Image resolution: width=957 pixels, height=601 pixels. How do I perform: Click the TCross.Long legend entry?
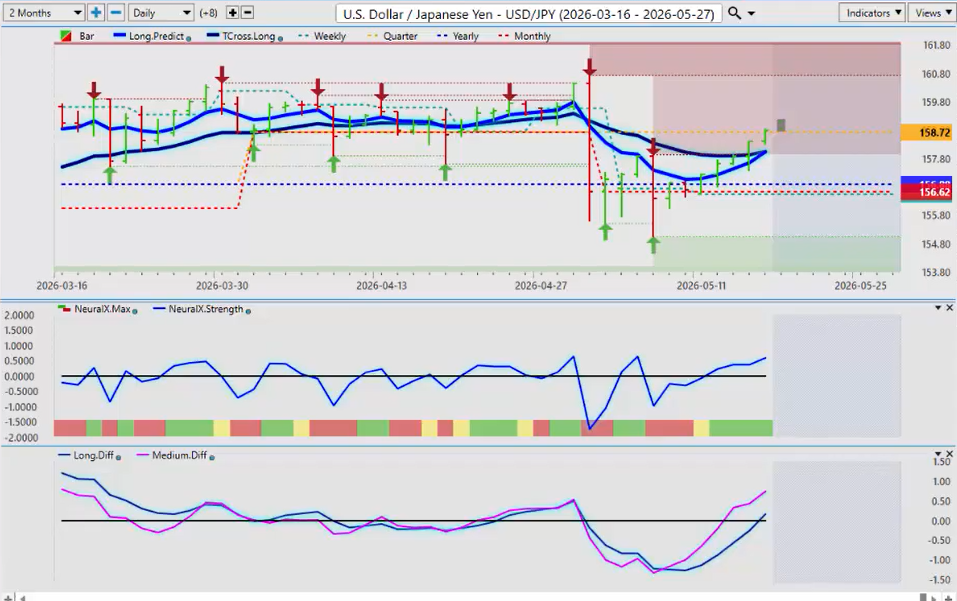248,36
